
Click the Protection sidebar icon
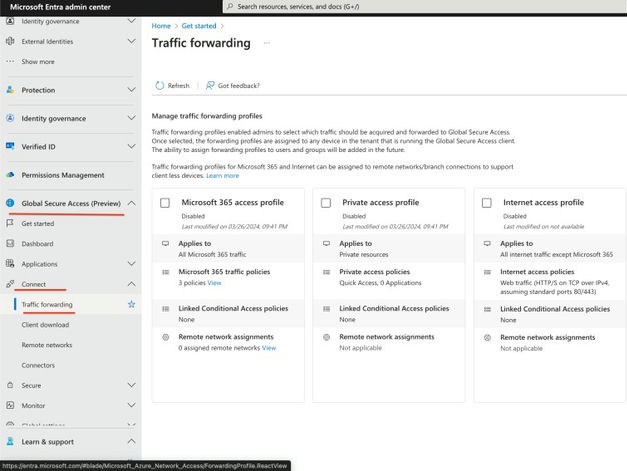(x=11, y=90)
